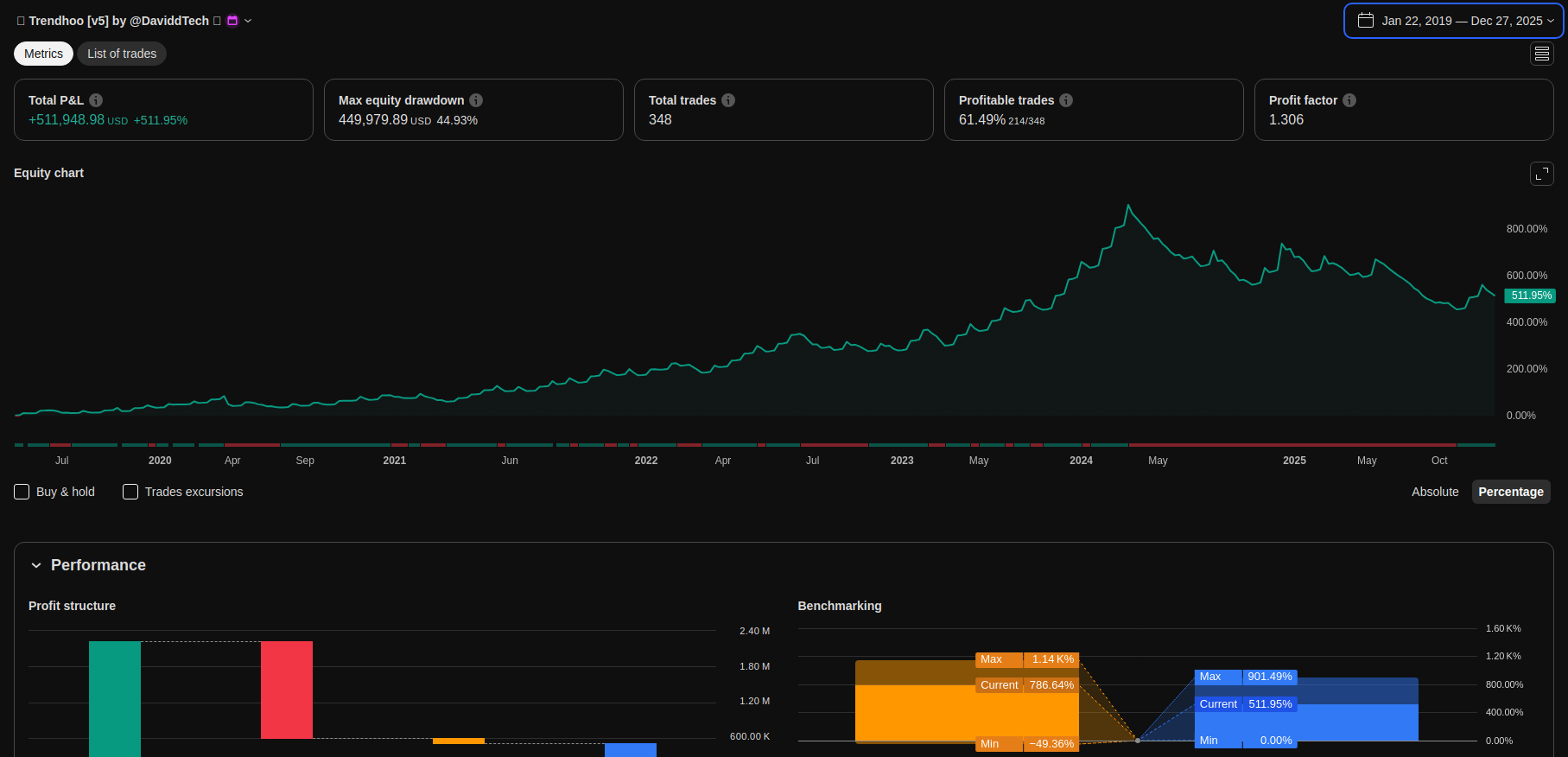Open the date range picker dropdown

[1453, 21]
